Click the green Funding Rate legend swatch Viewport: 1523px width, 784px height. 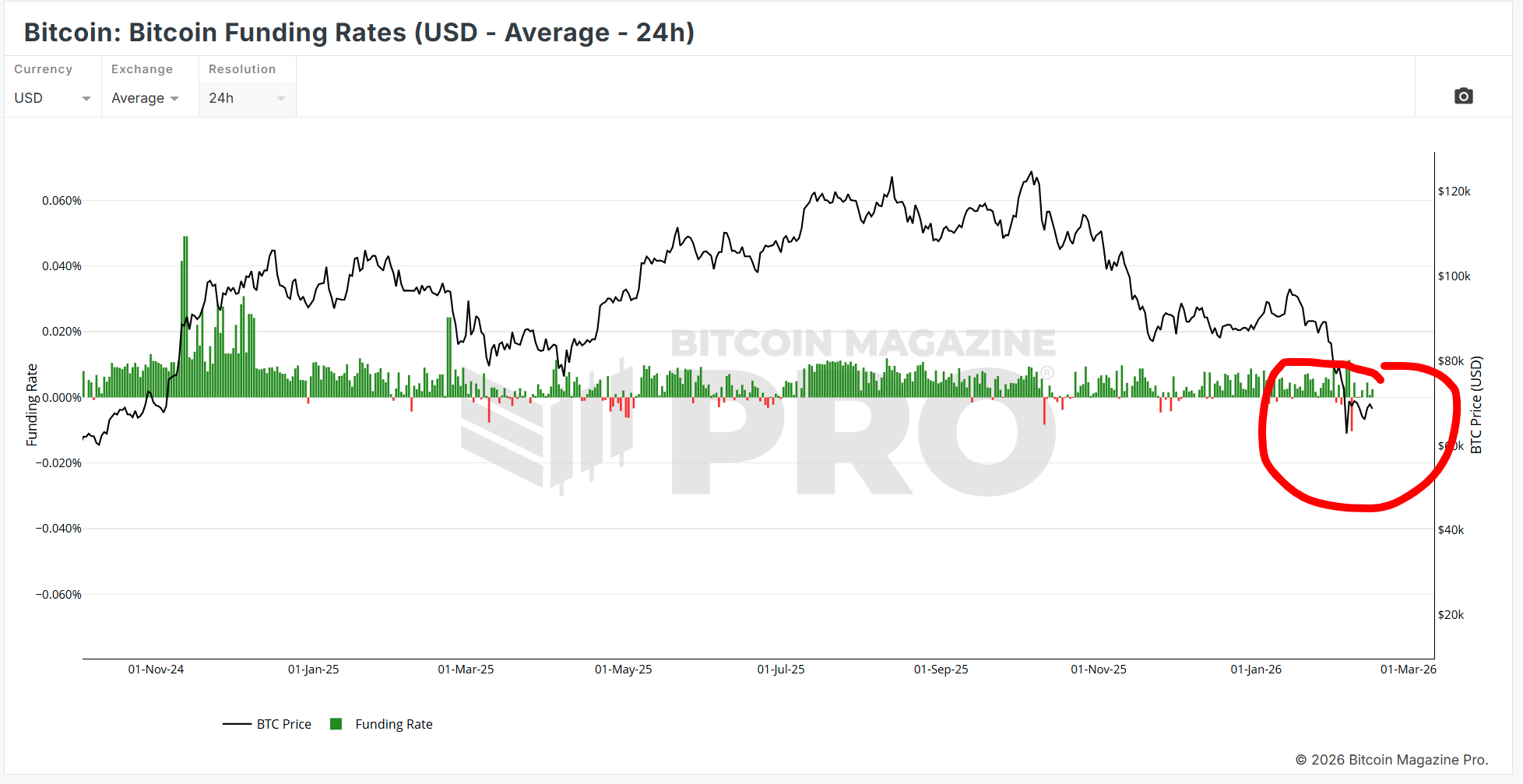tap(336, 724)
